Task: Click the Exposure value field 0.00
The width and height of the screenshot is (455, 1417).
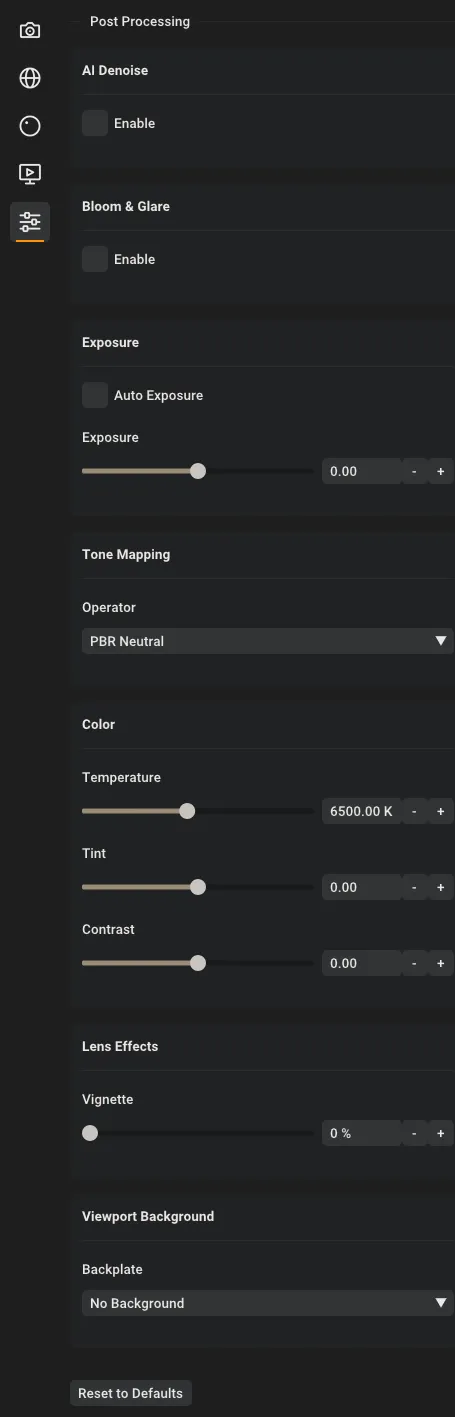Action: [361, 471]
